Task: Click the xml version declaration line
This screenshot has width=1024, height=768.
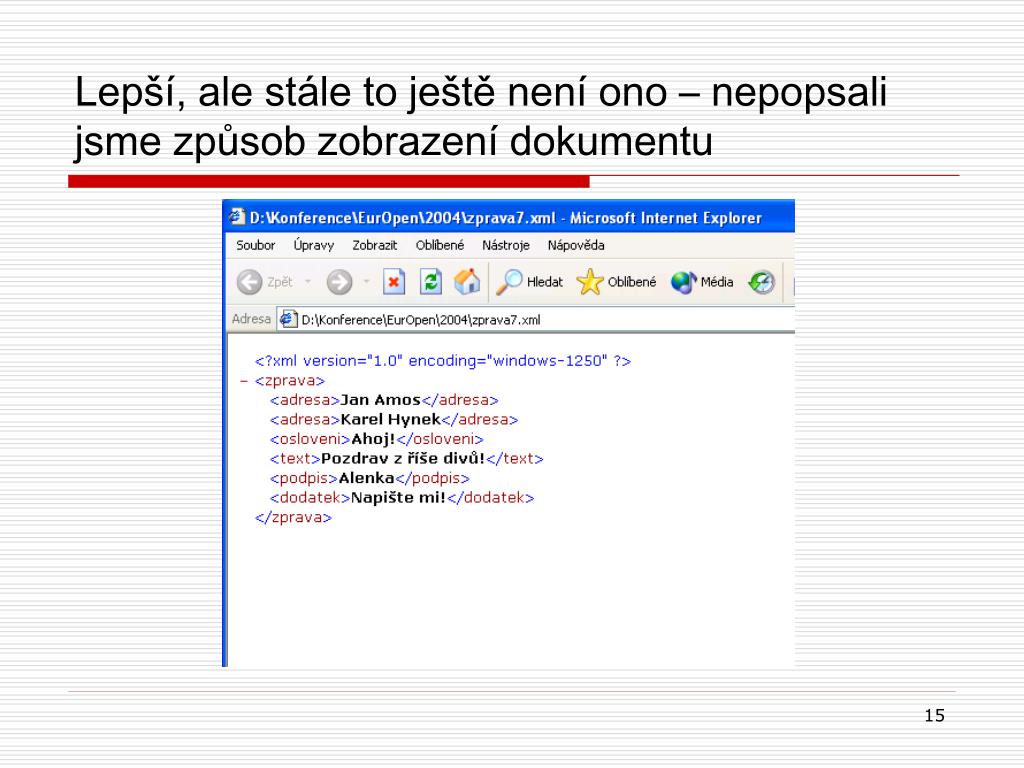Action: (x=443, y=361)
